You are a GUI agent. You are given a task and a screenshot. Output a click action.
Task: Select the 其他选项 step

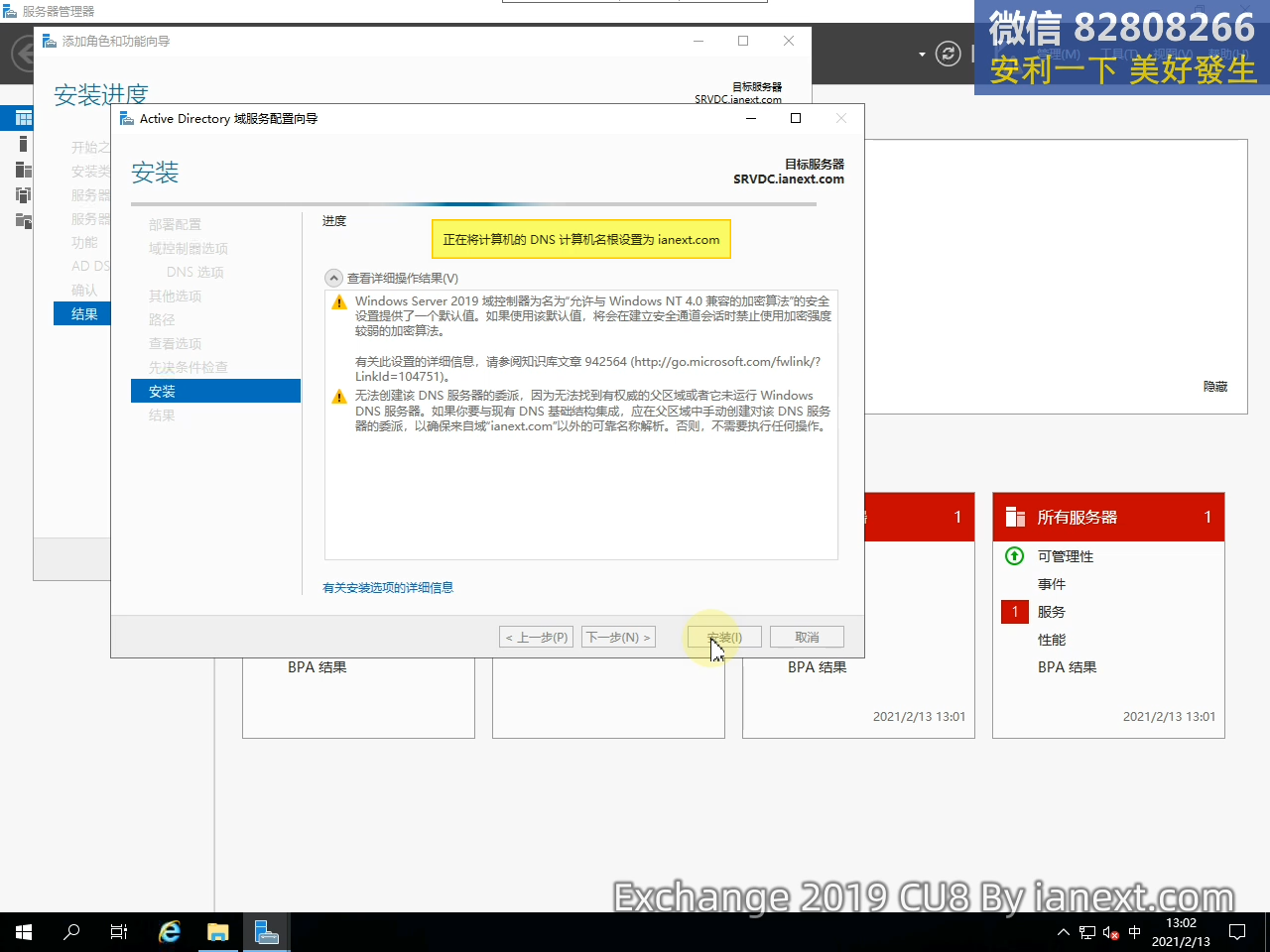click(175, 296)
